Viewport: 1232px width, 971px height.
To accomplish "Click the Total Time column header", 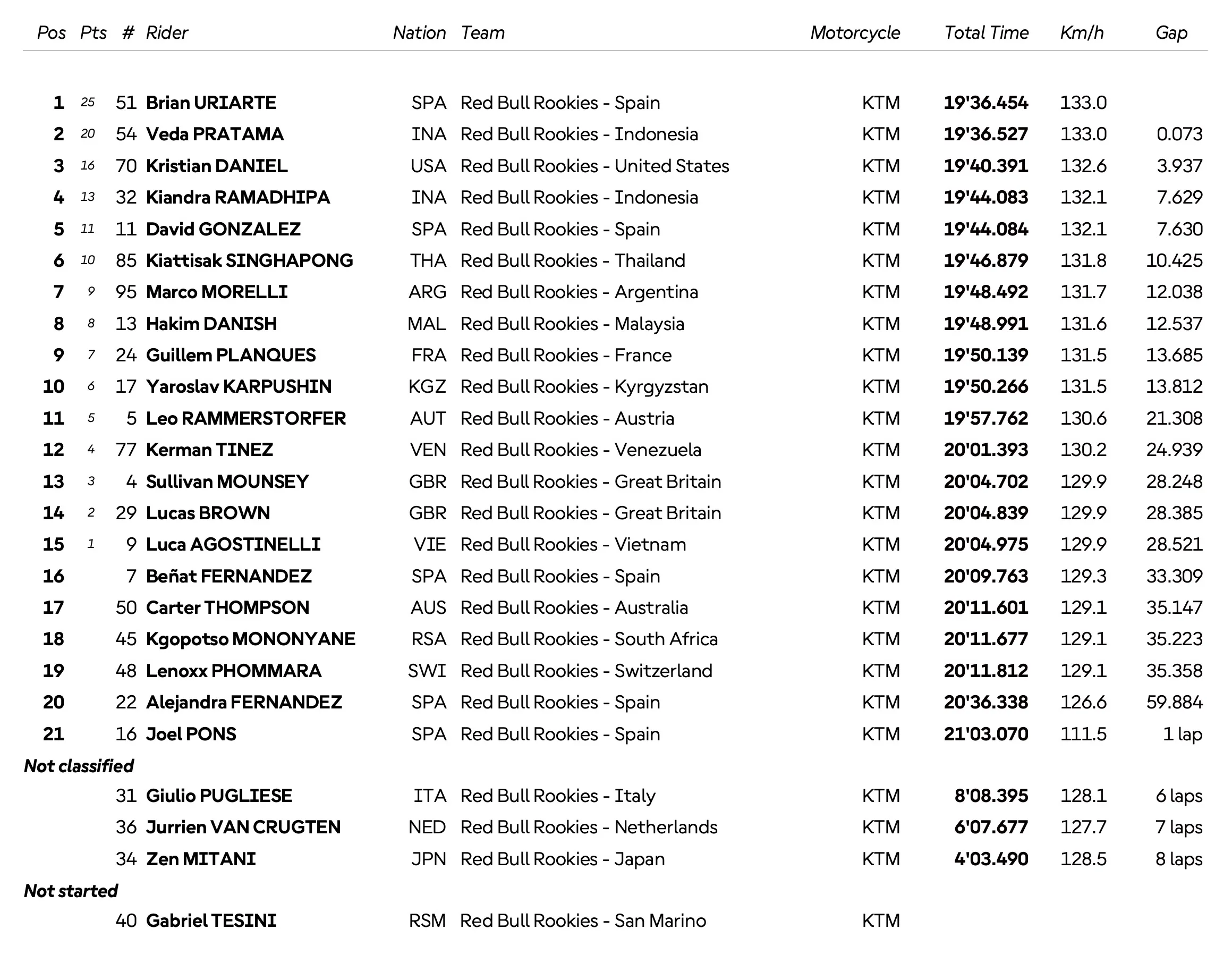I will click(x=986, y=33).
